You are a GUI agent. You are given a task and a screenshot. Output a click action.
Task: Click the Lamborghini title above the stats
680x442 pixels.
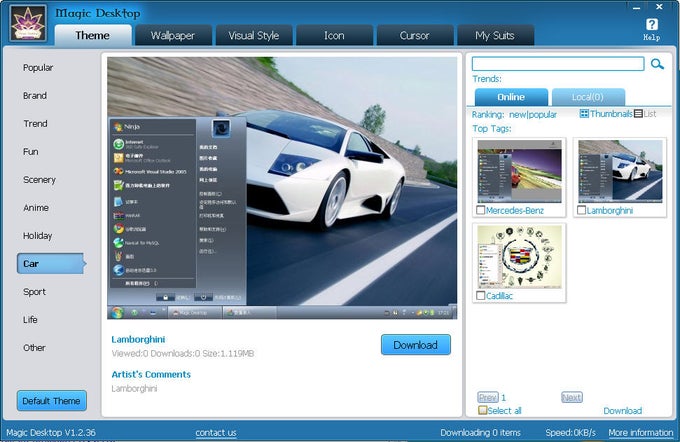pyautogui.click(x=138, y=339)
